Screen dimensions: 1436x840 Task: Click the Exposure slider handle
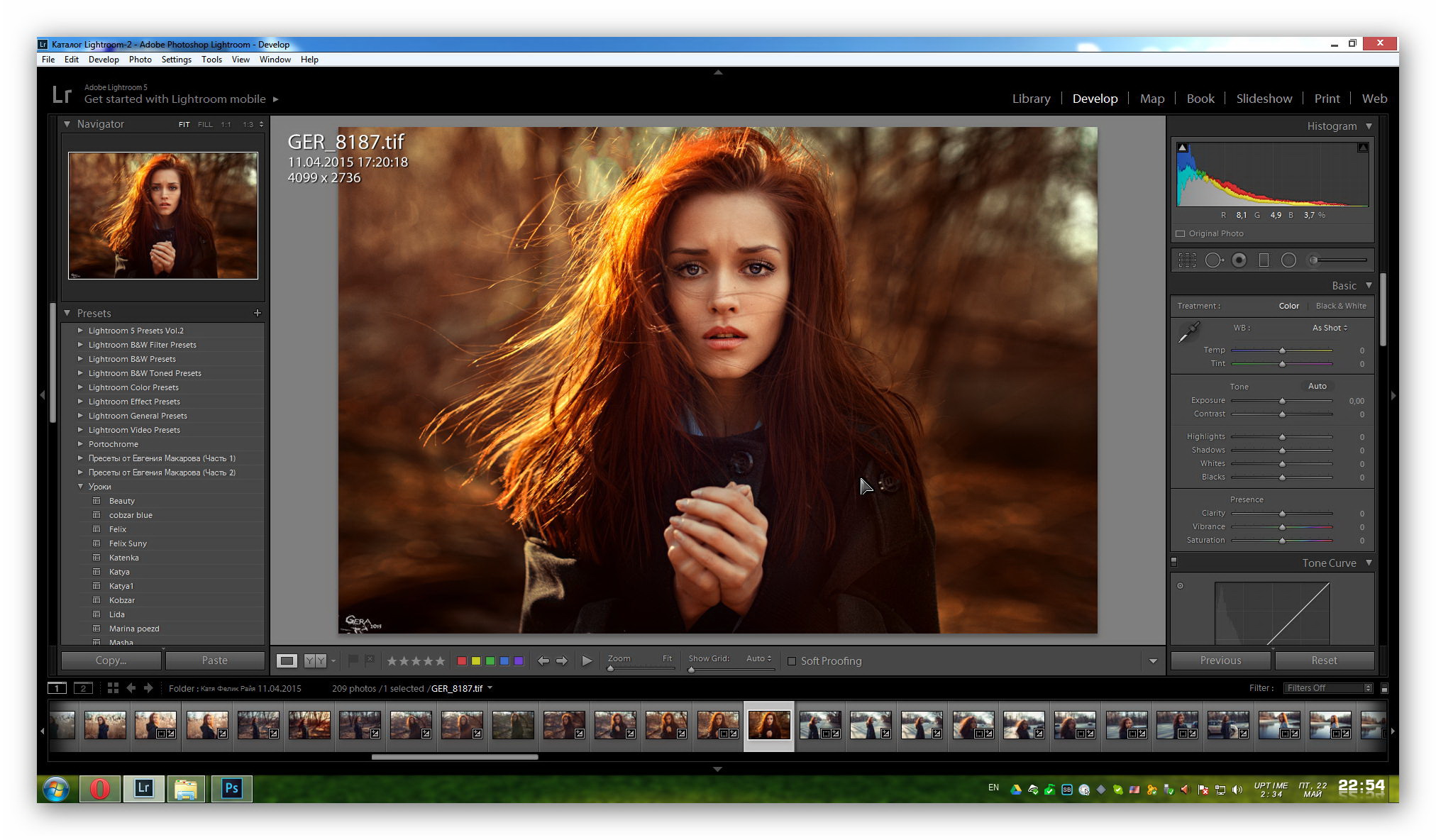point(1282,401)
